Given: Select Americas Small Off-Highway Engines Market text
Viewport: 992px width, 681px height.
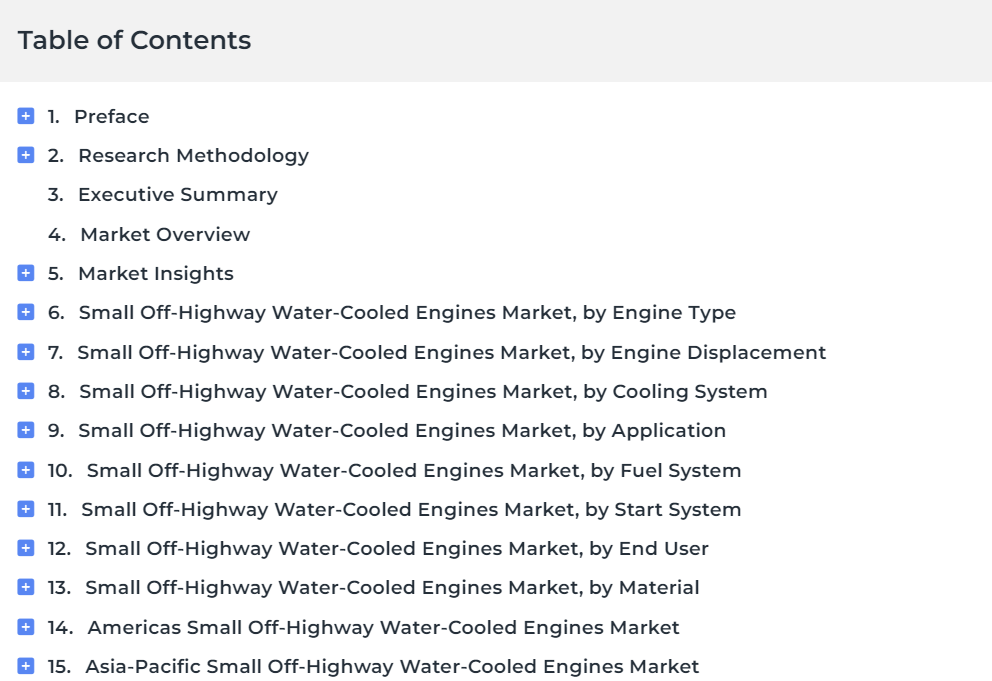Looking at the screenshot, I should click(x=383, y=628).
